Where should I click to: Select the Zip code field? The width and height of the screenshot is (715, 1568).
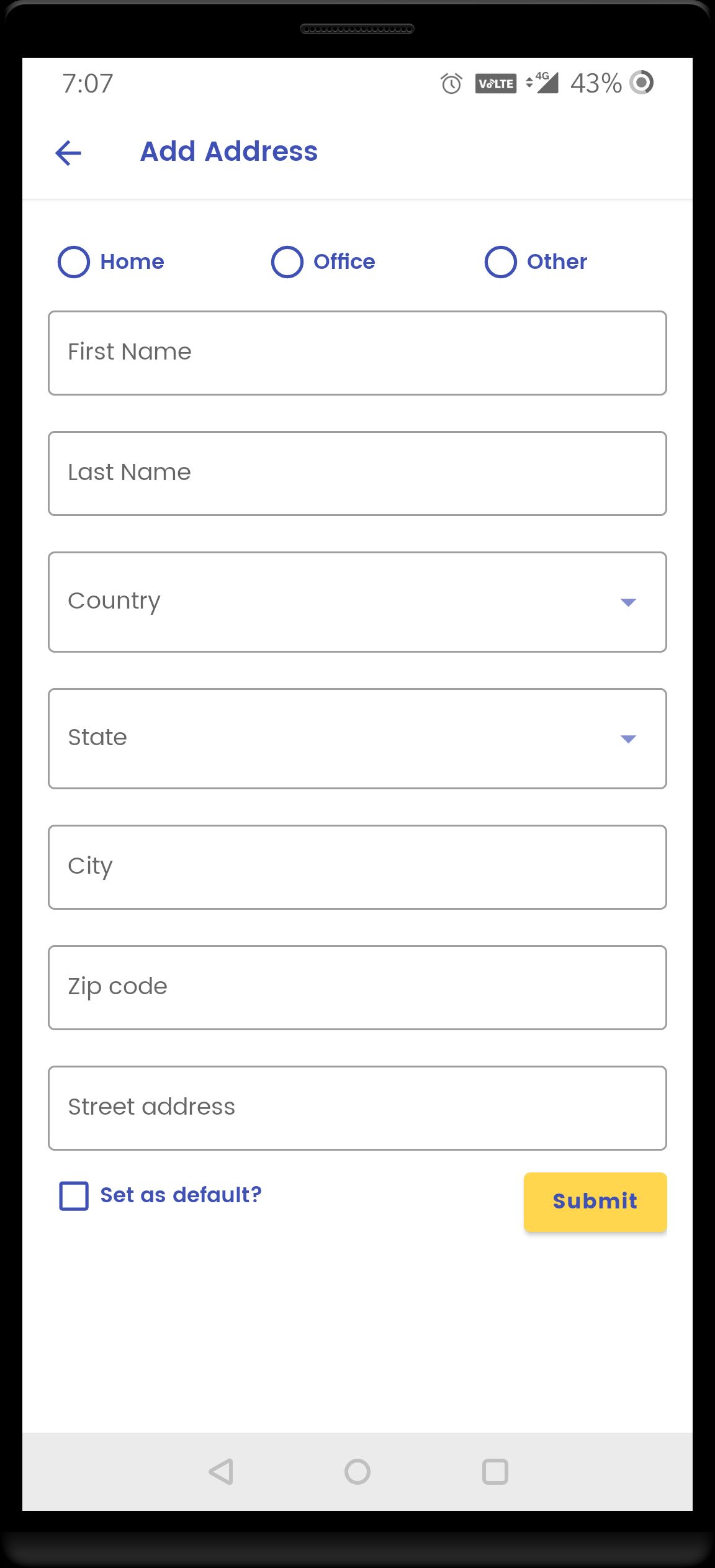[x=357, y=987]
